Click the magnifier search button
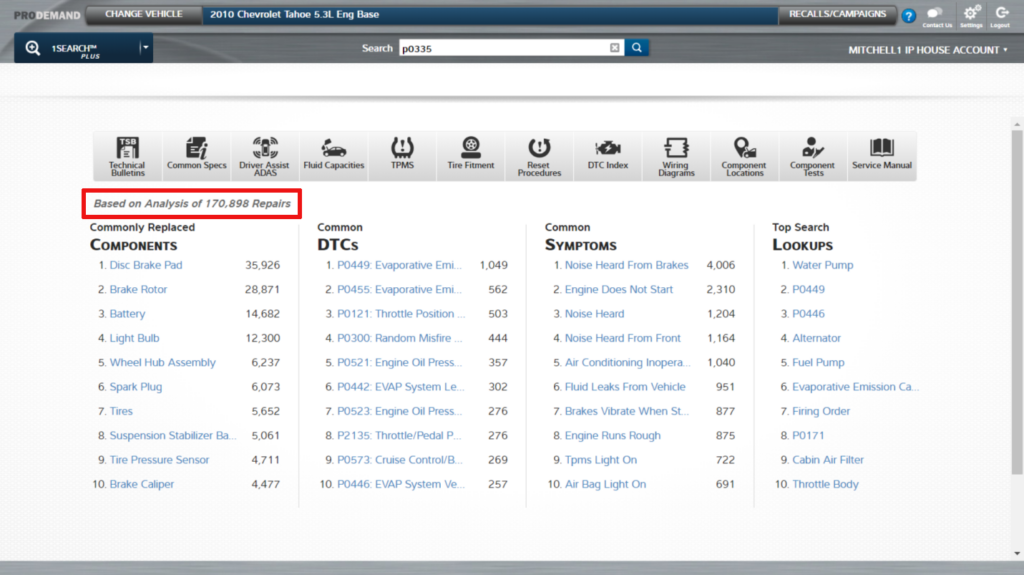Viewport: 1024px width, 575px height. point(637,48)
